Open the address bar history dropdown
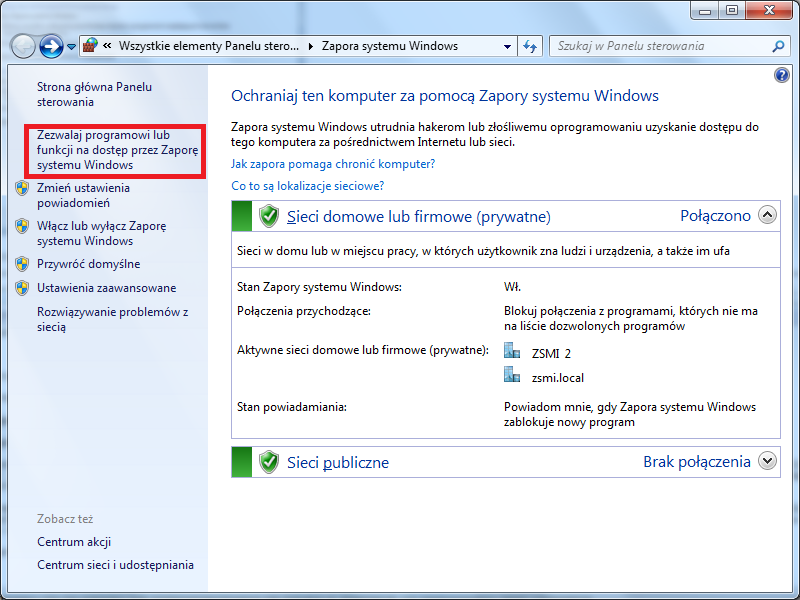Screen dimensions: 800x600 pyautogui.click(x=507, y=46)
